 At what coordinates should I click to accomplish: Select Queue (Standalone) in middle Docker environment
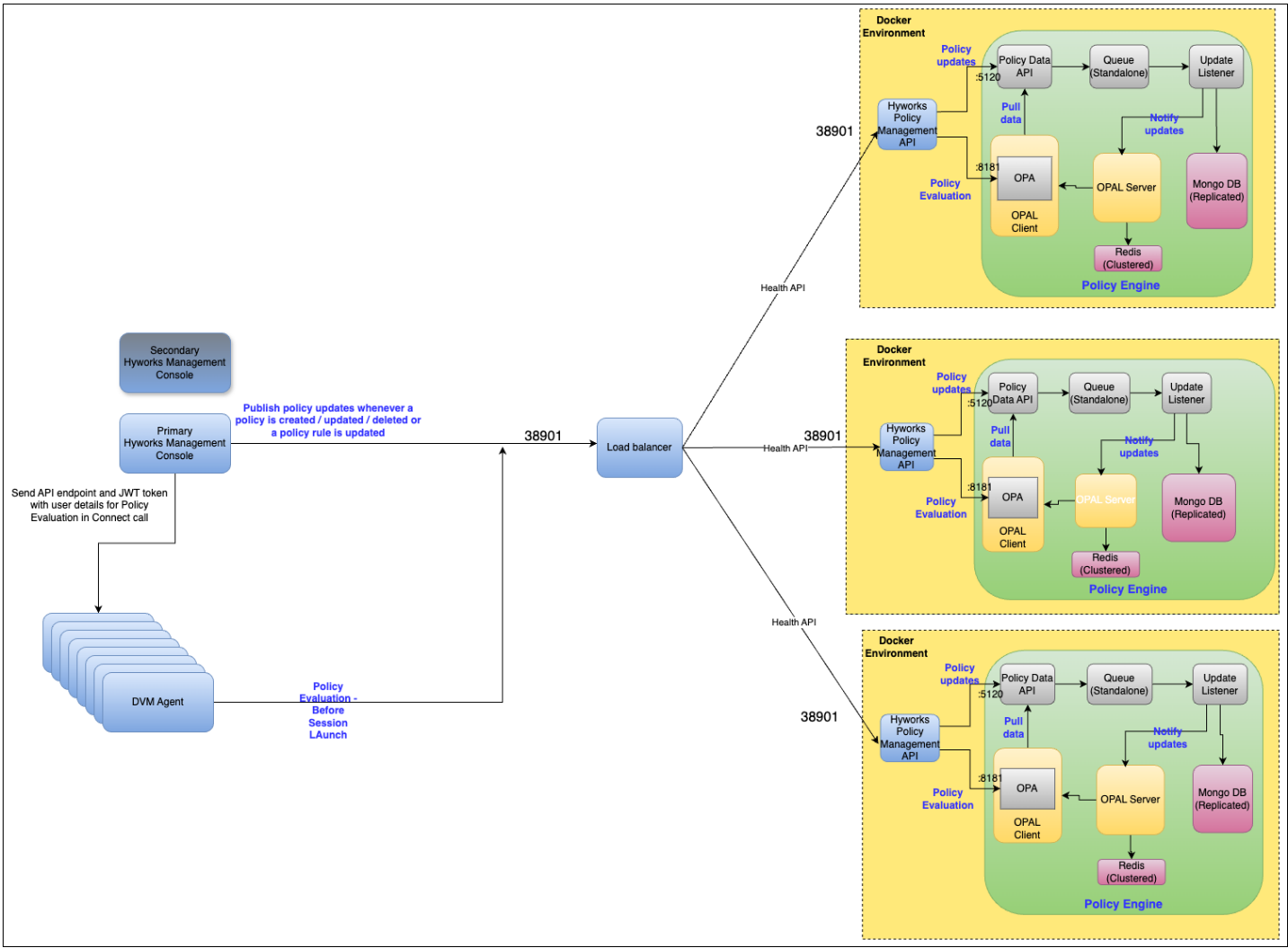[1098, 394]
